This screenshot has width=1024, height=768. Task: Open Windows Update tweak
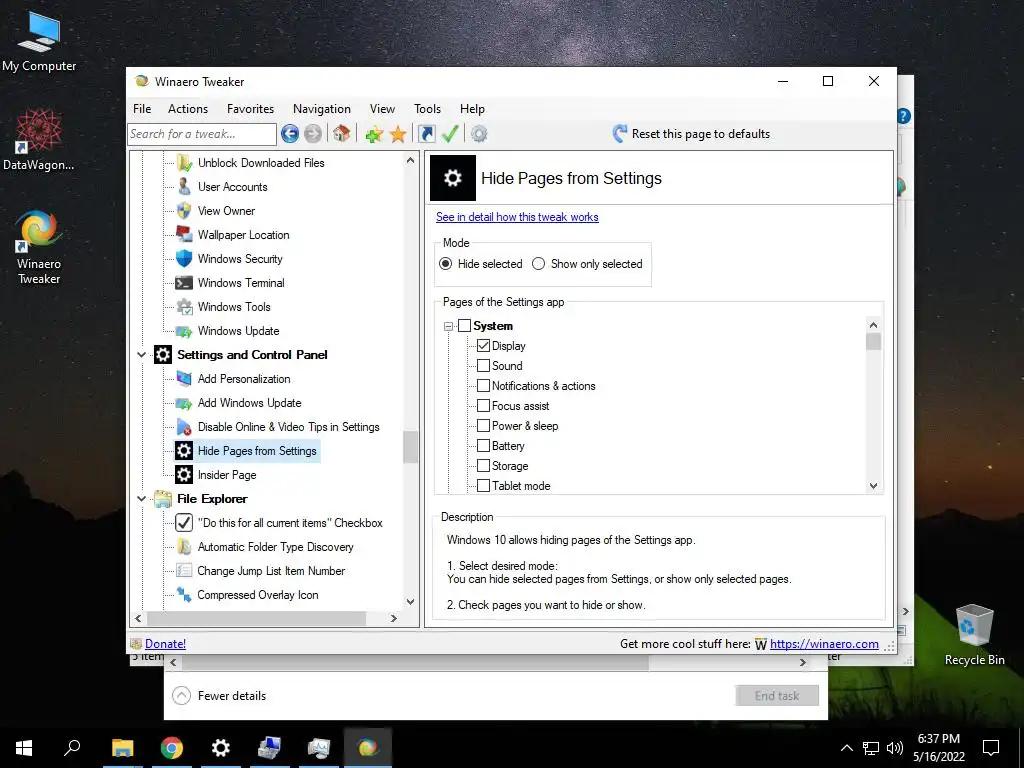pyautogui.click(x=238, y=331)
